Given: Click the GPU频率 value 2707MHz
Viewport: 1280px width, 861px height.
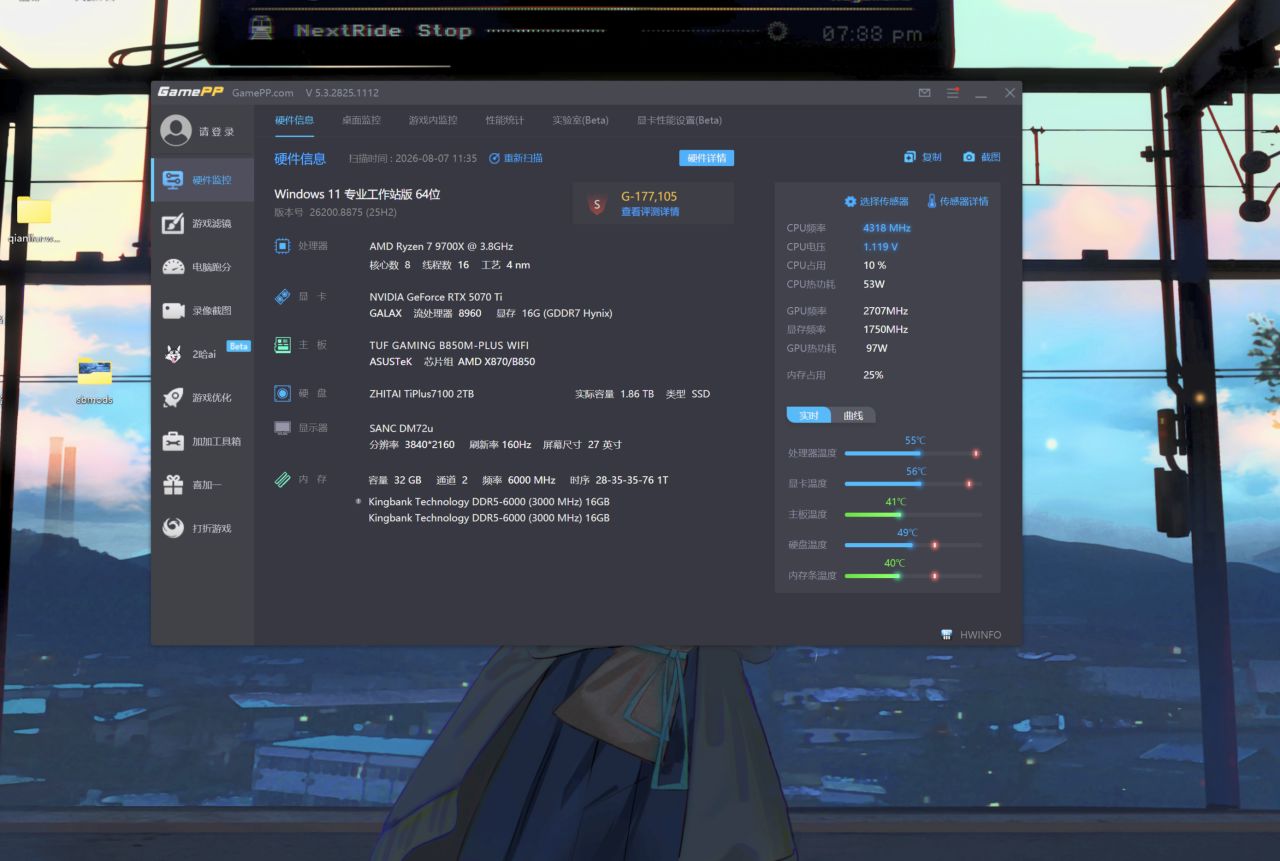Looking at the screenshot, I should pyautogui.click(x=886, y=311).
